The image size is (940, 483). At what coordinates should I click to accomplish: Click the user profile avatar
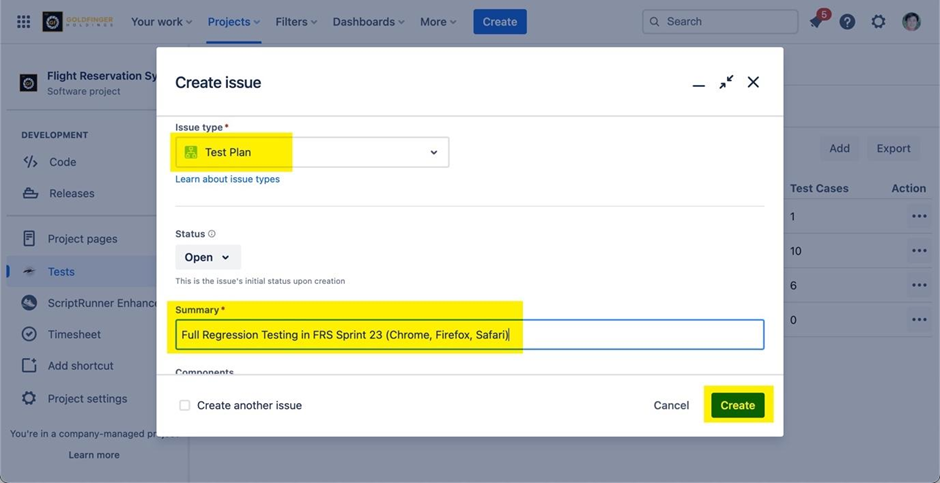[x=911, y=21]
